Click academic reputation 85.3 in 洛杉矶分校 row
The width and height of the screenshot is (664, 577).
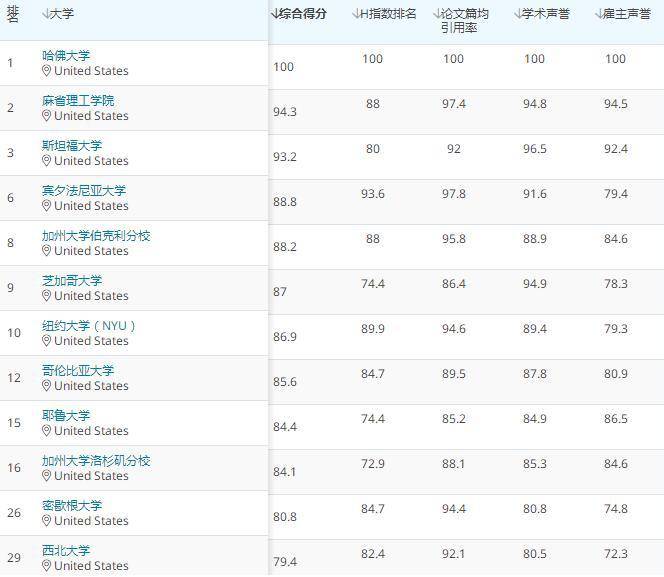[534, 464]
